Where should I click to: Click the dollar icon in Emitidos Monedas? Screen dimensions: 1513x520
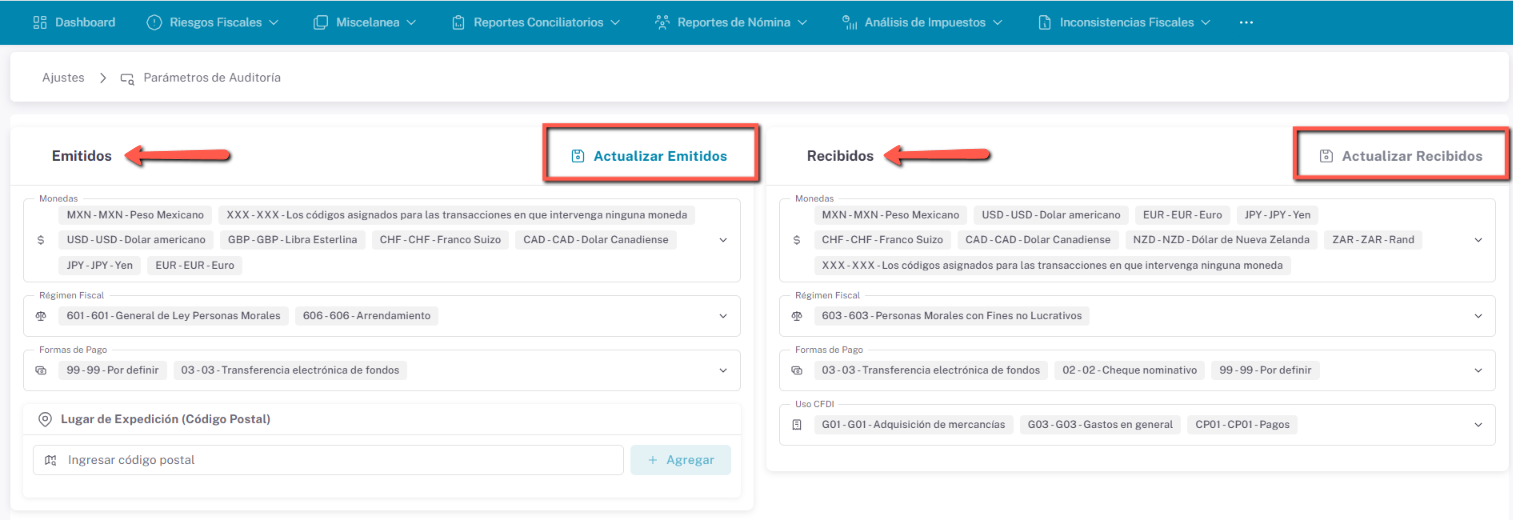[41, 240]
